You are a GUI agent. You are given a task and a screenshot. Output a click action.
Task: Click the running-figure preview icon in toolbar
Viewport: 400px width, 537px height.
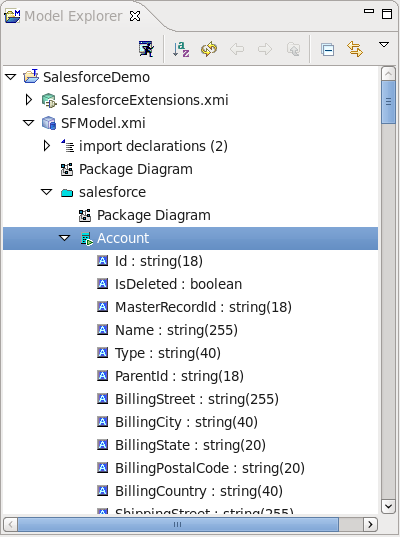coord(146,49)
